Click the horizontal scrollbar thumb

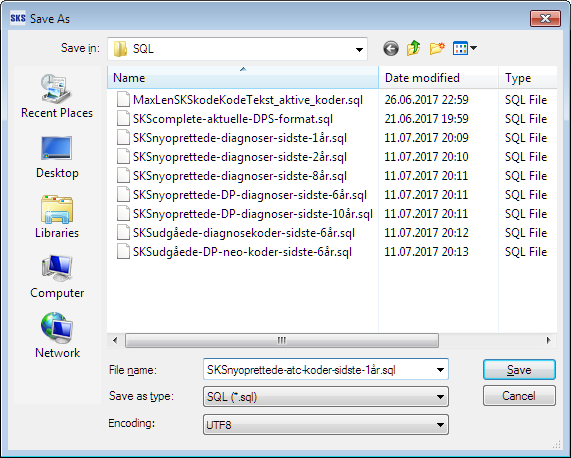click(282, 341)
